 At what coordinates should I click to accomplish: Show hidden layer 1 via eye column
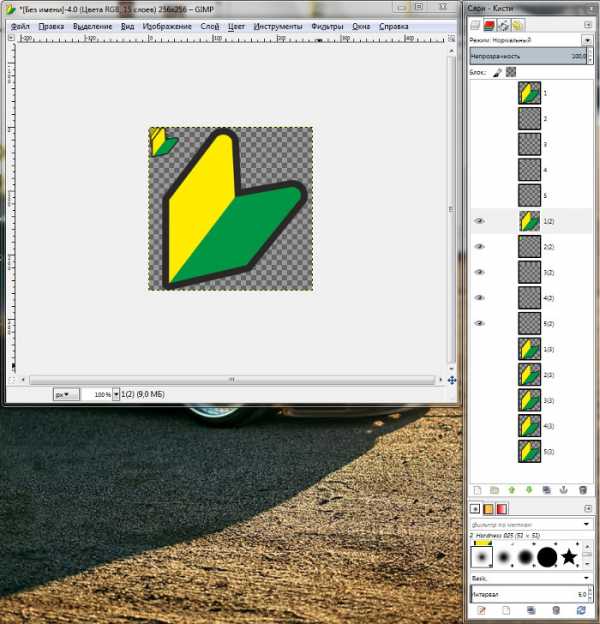479,93
